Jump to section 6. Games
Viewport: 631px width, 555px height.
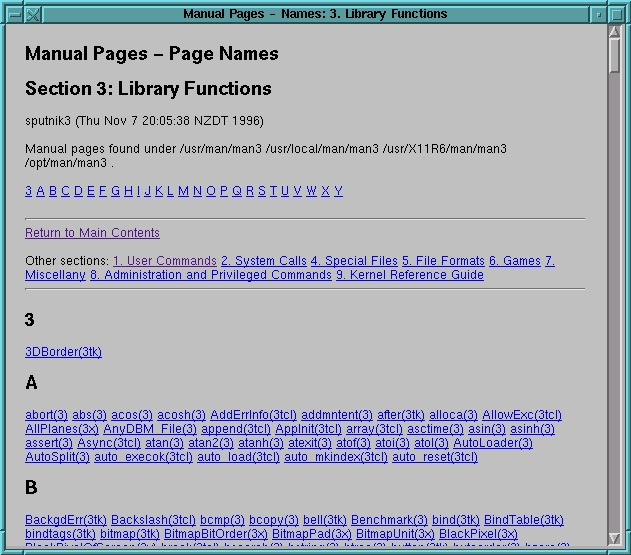[514, 261]
